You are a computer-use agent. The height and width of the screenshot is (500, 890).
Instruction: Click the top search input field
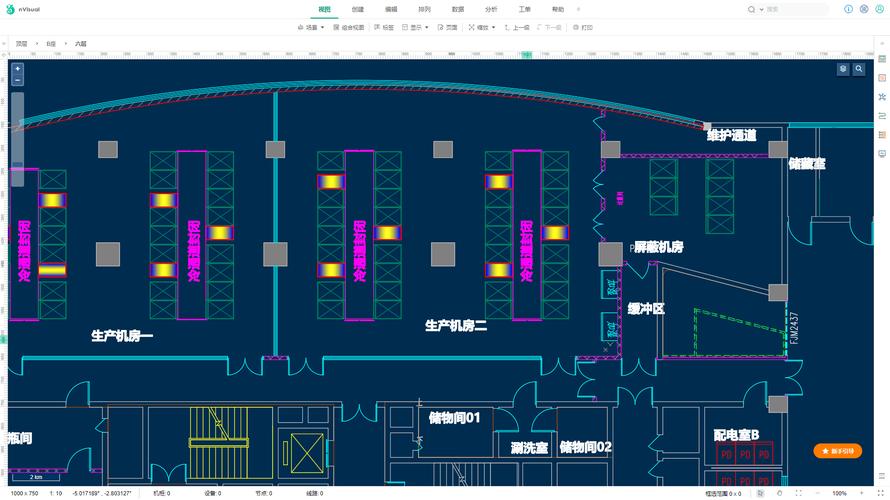click(x=796, y=10)
